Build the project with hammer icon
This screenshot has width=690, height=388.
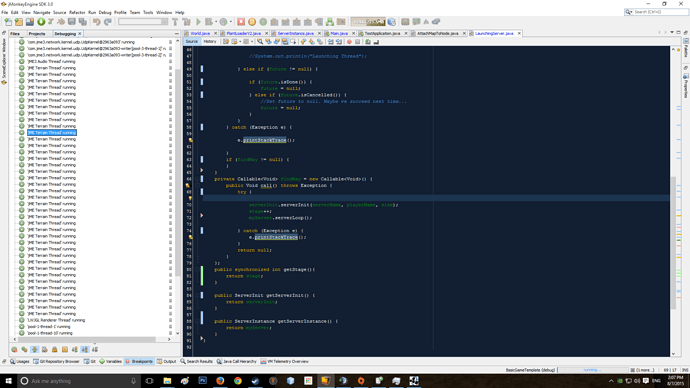pos(175,22)
